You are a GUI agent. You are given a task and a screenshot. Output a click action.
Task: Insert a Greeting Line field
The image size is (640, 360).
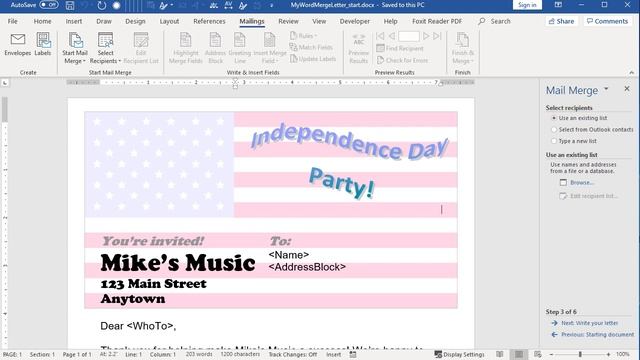(x=240, y=48)
